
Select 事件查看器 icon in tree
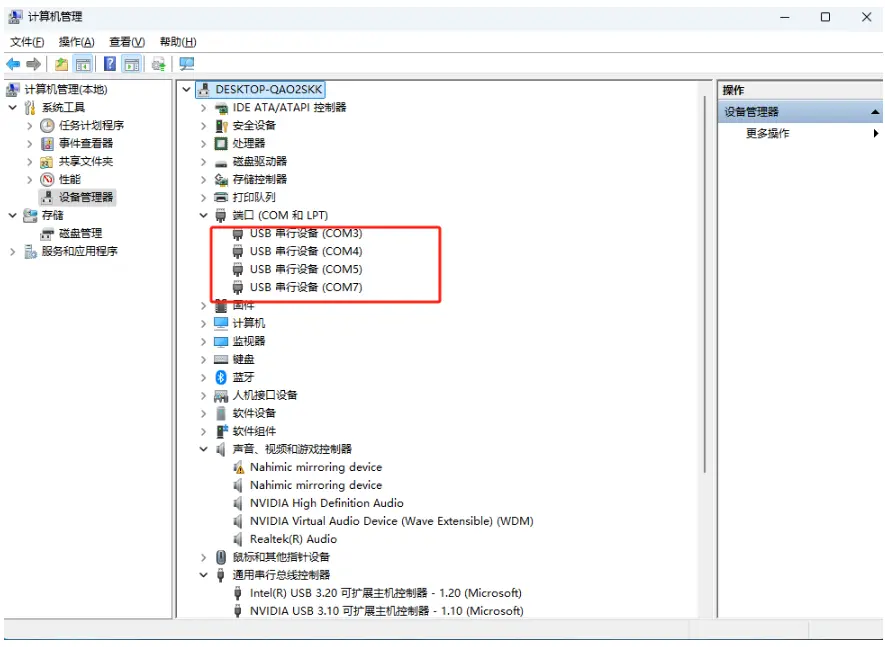click(47, 143)
